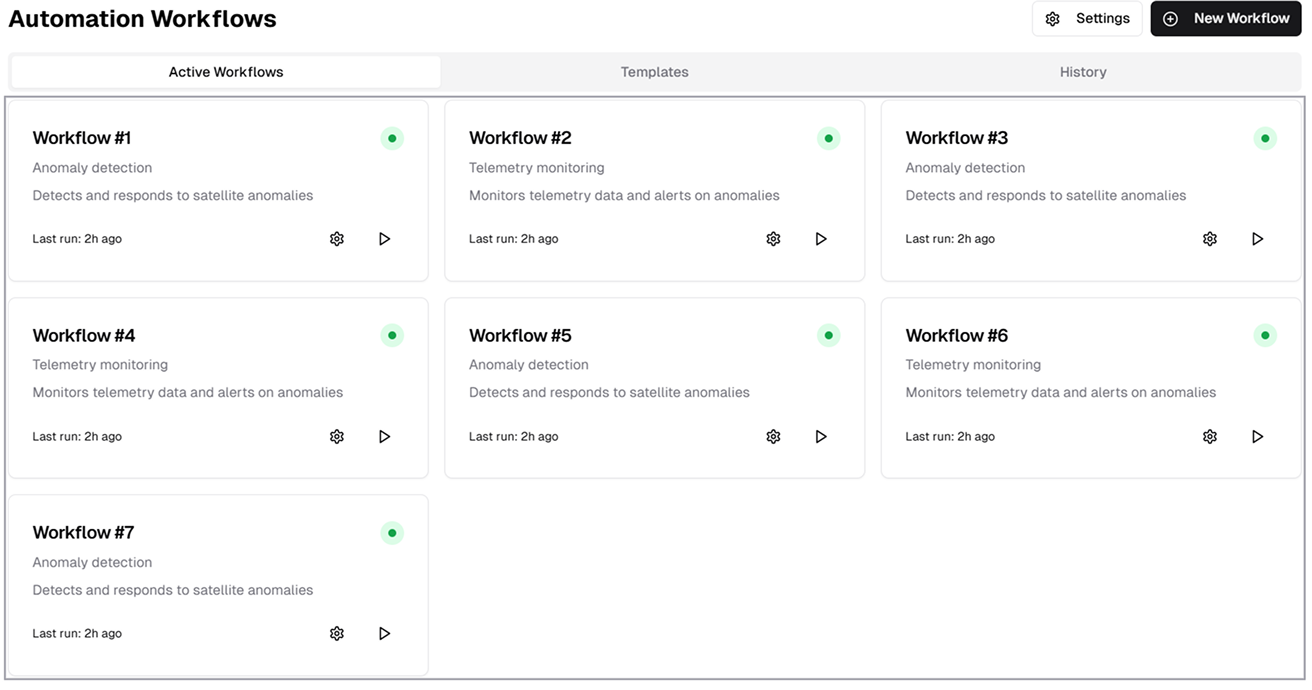
Task: Click Workflow #6 description about telemetry alerts
Action: coord(1061,393)
